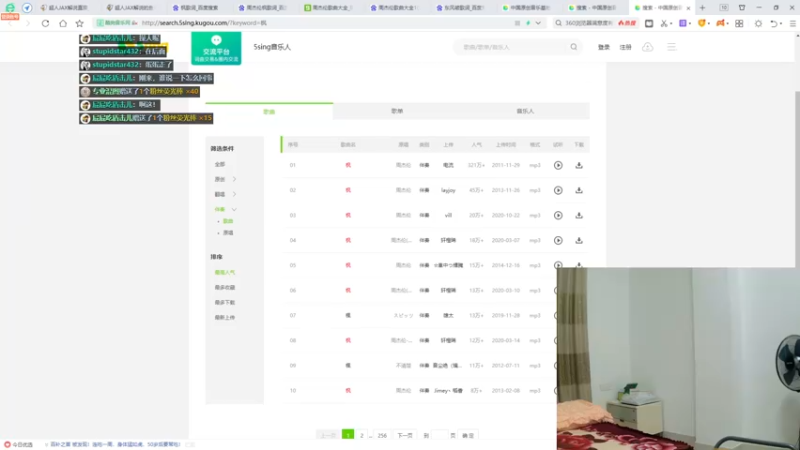Viewport: 800px width, 450px height.
Task: Open the browser main menu icon
Action: [x=792, y=23]
